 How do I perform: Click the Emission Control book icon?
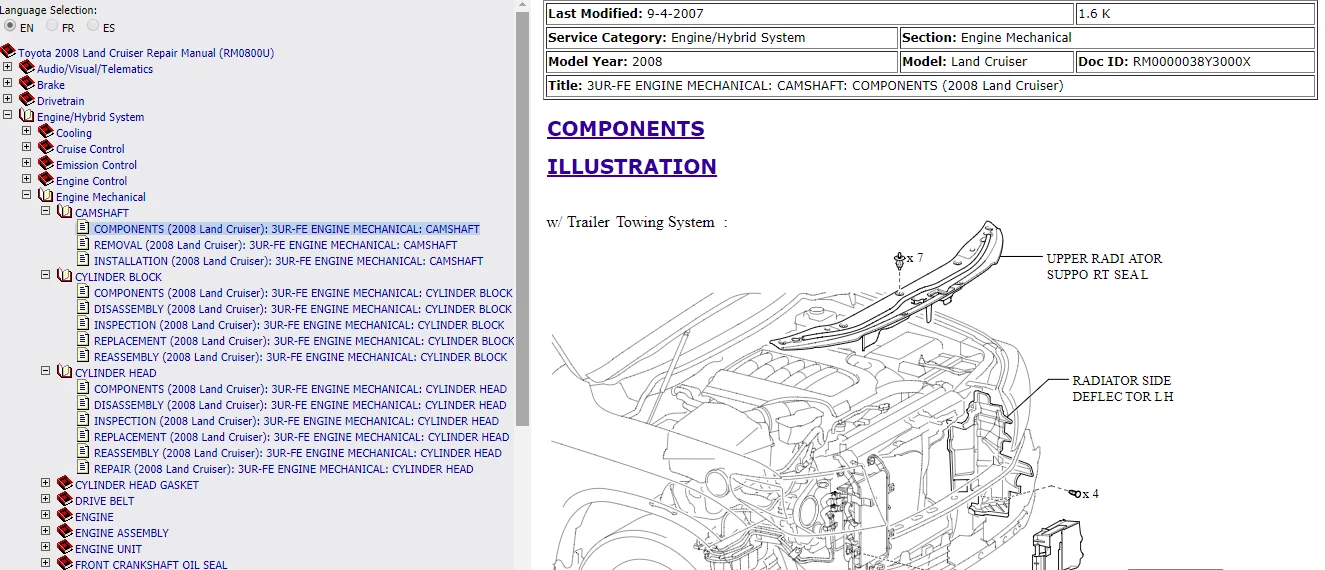pyautogui.click(x=46, y=164)
